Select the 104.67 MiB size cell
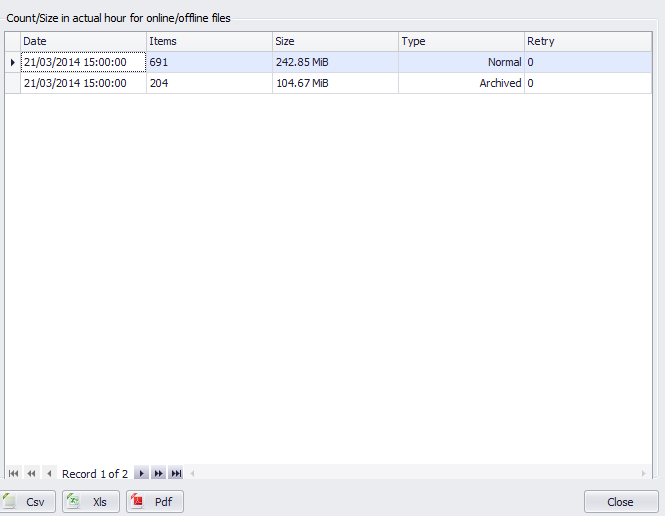This screenshot has width=665, height=516. click(x=335, y=83)
